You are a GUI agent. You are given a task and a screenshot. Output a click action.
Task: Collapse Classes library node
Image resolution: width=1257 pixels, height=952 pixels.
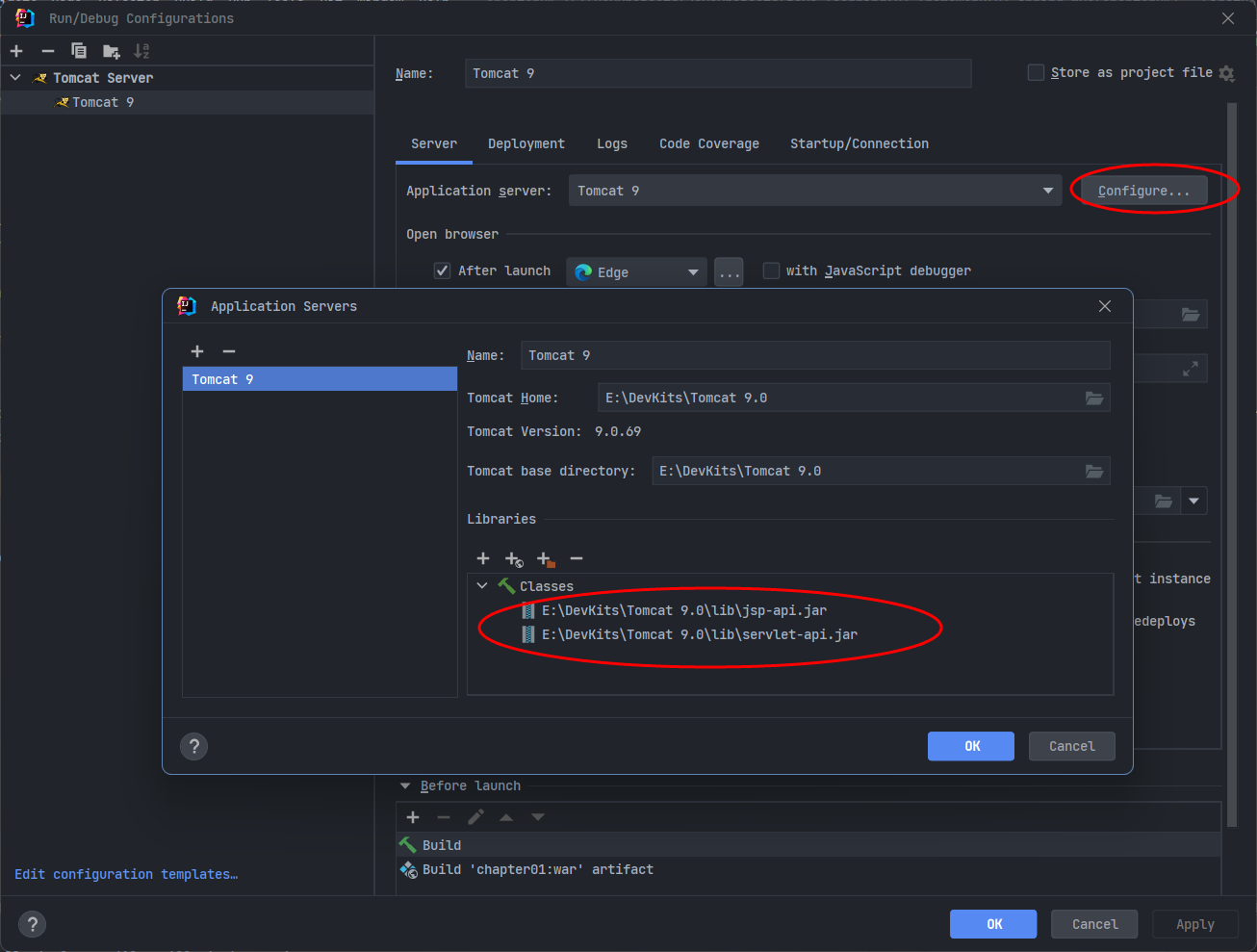click(482, 585)
